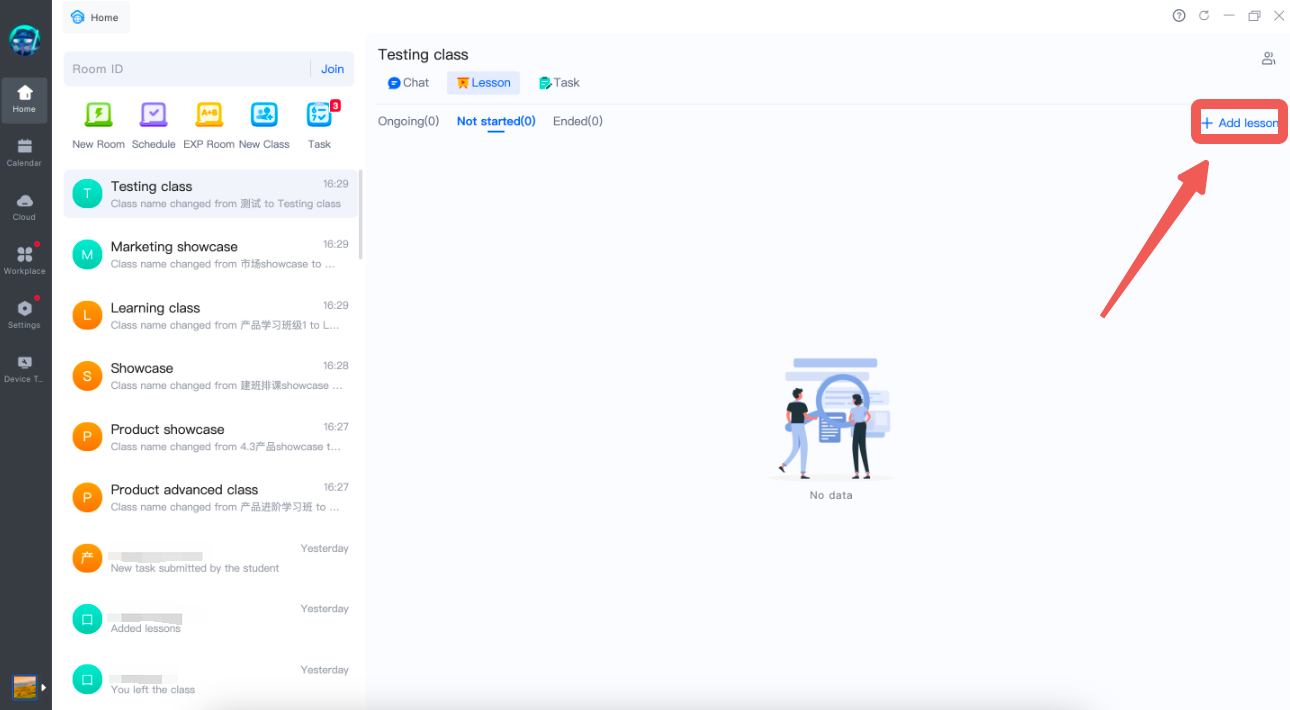Switch to the Chat tab
The image size is (1290, 710).
tap(409, 83)
